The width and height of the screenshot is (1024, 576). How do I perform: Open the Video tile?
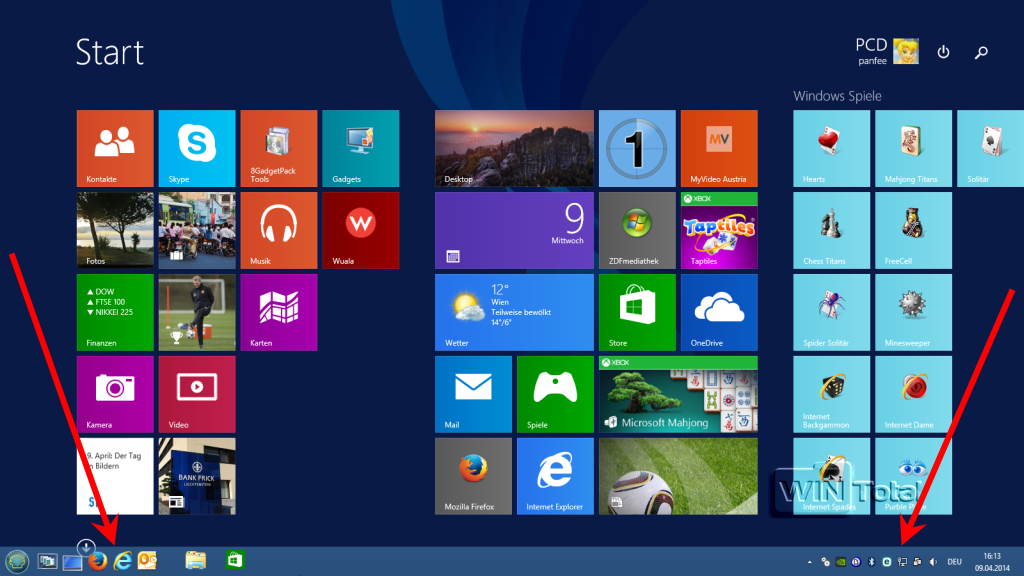(x=197, y=394)
